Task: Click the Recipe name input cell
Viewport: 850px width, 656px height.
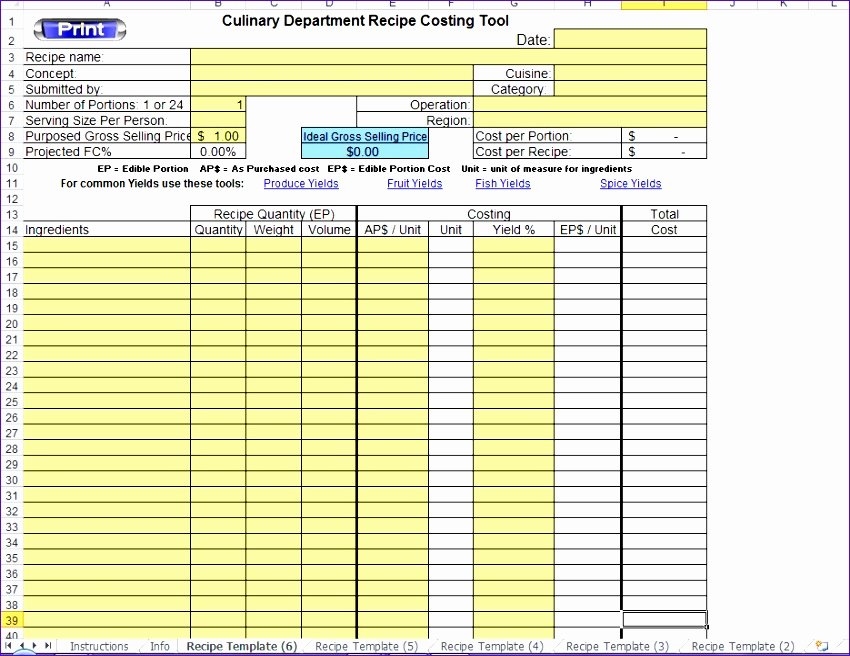Action: pos(448,57)
